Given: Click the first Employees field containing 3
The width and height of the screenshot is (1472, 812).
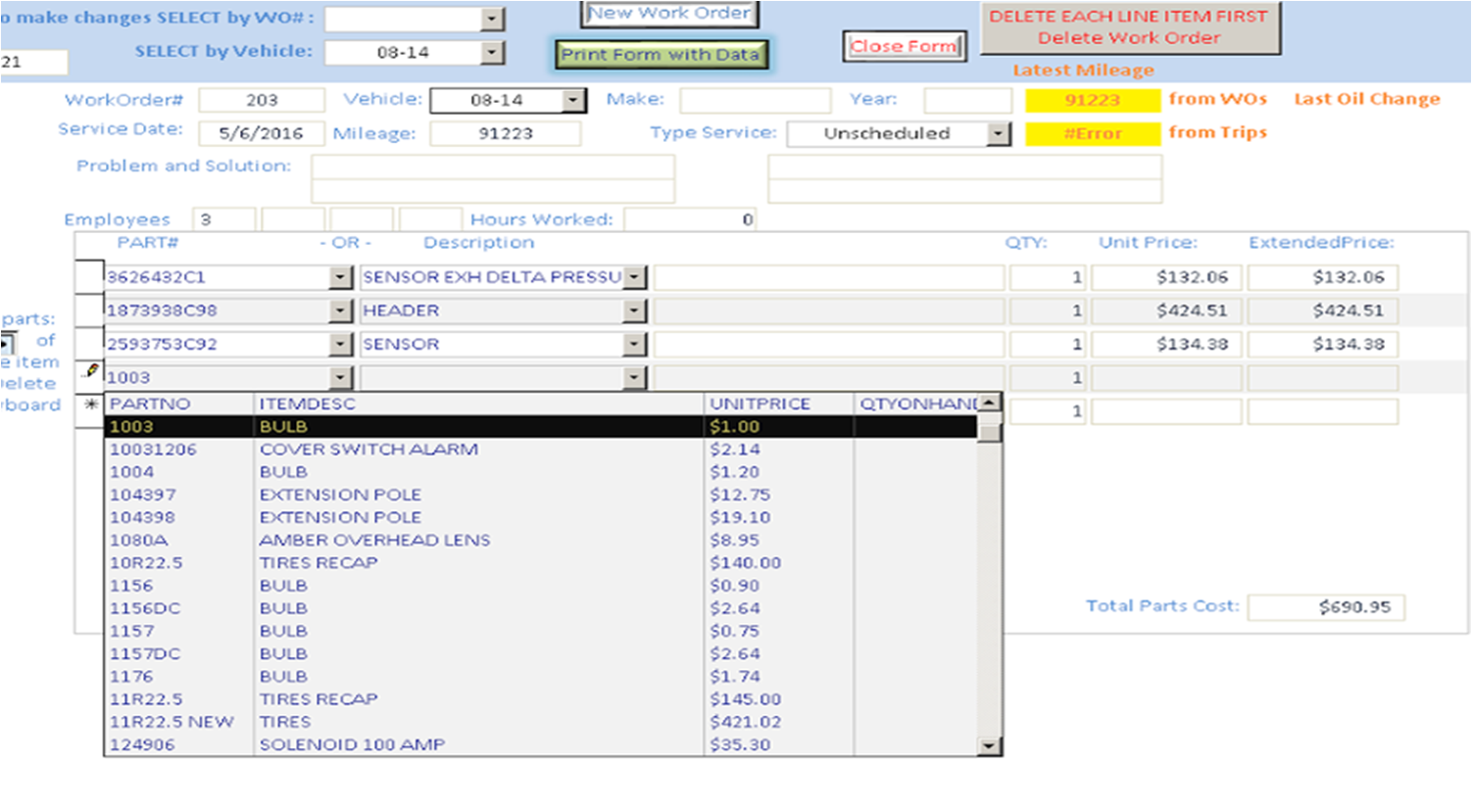Looking at the screenshot, I should point(224,219).
